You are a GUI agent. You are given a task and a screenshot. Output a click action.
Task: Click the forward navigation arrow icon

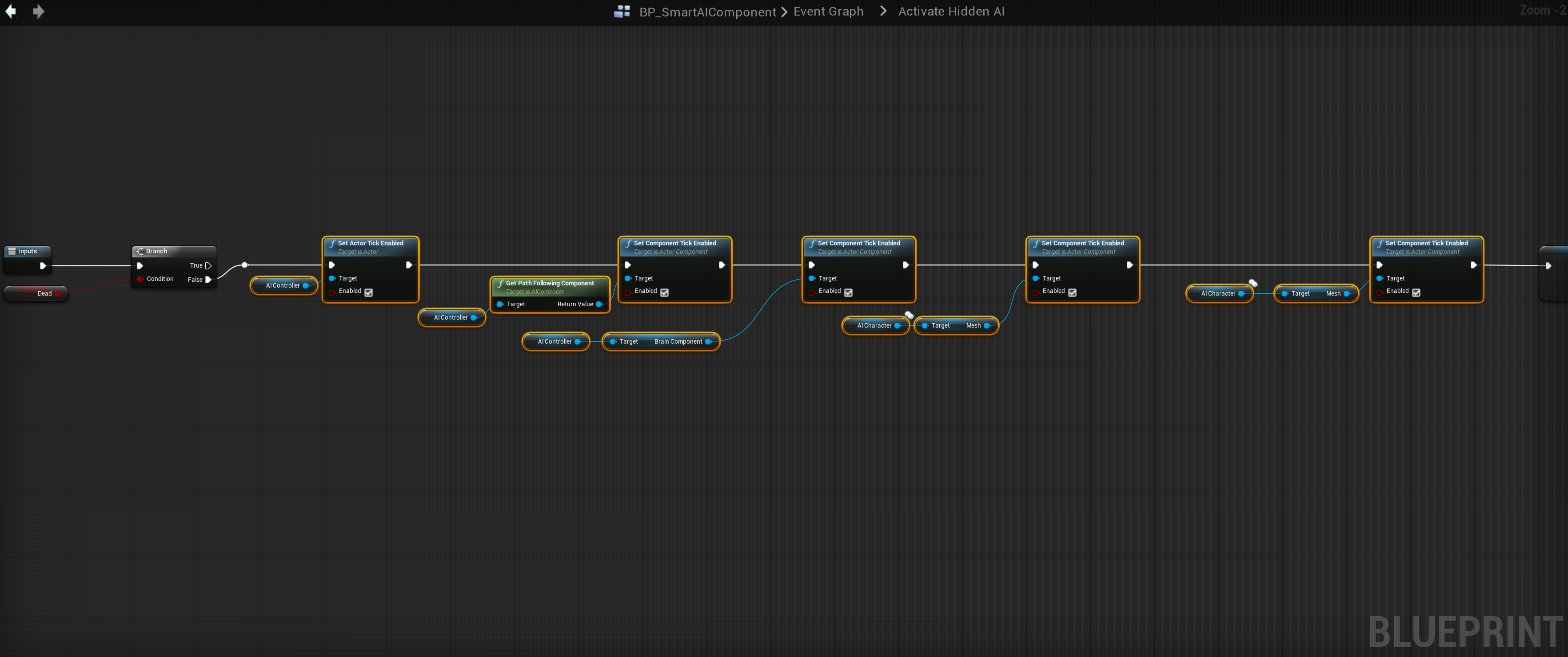[x=38, y=12]
